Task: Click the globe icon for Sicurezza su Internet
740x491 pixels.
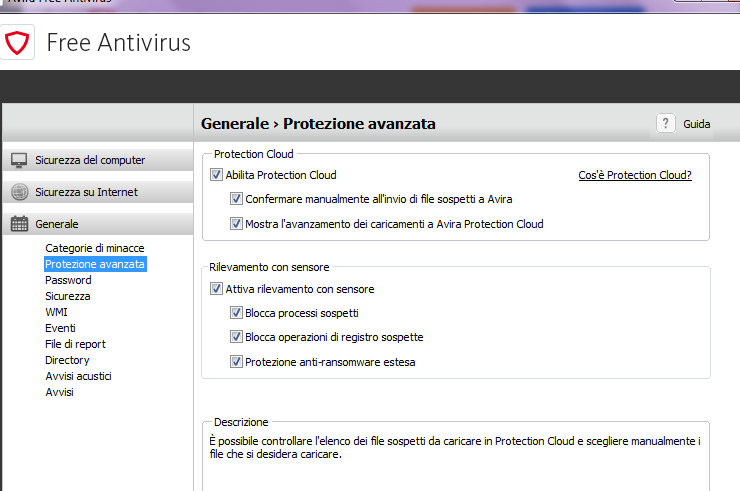Action: click(x=19, y=192)
